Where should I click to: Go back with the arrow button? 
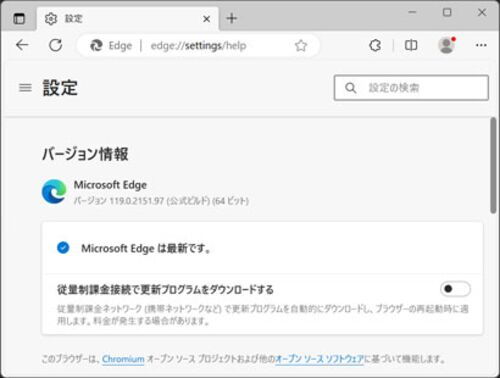(x=22, y=45)
